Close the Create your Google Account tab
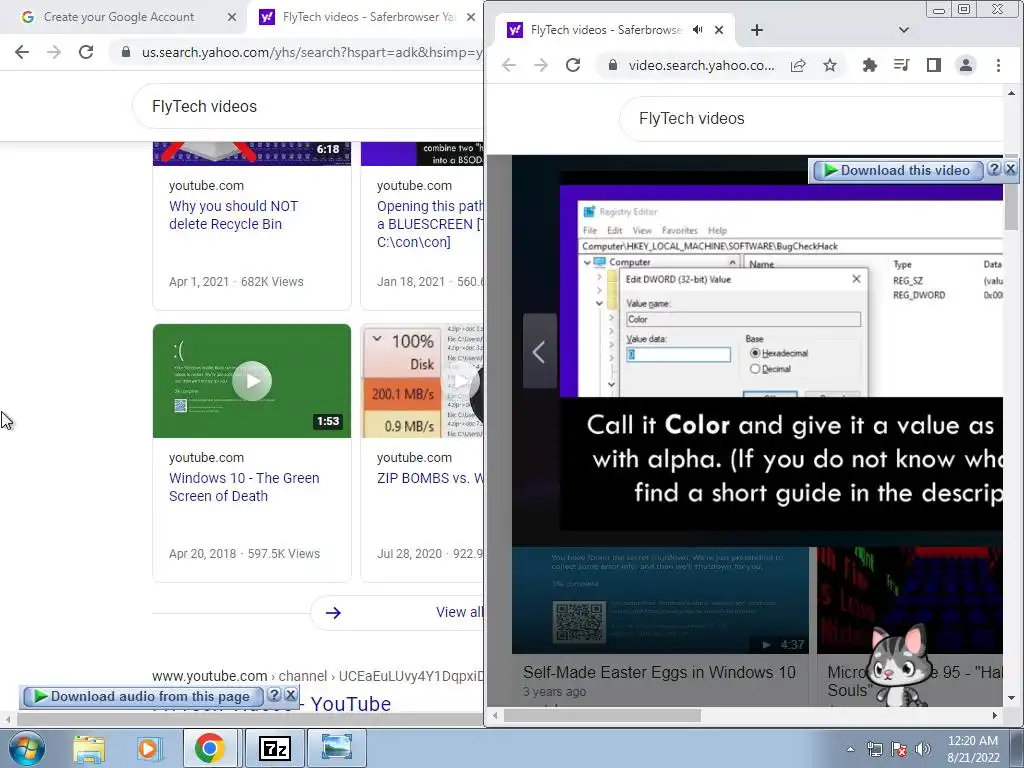1024x768 pixels. pyautogui.click(x=232, y=17)
